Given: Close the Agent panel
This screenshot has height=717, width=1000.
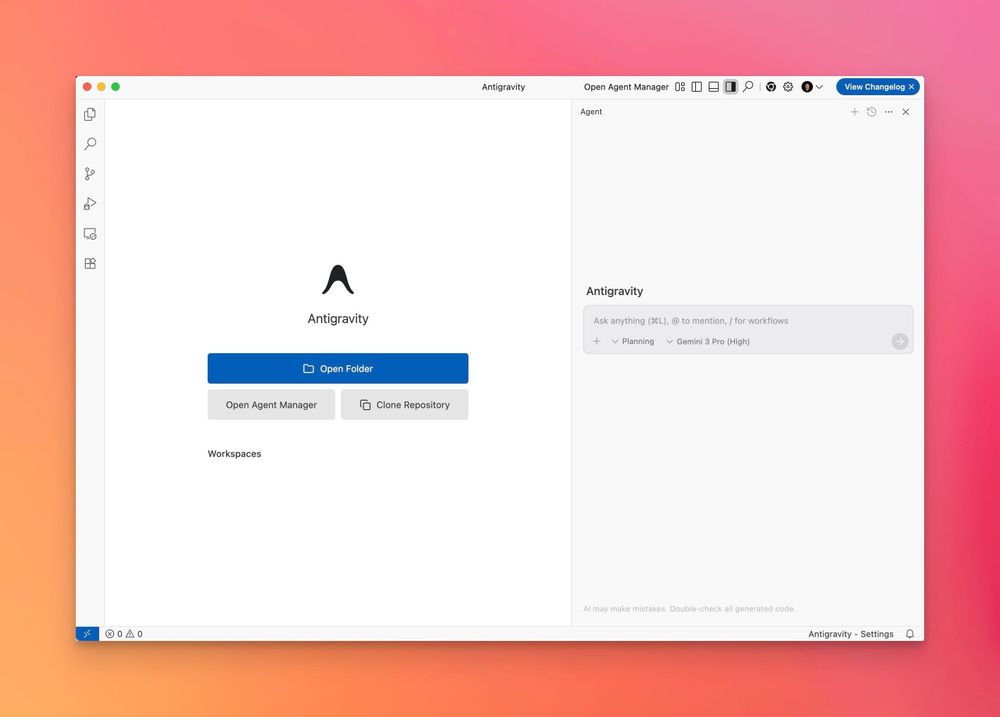Looking at the screenshot, I should tap(906, 112).
